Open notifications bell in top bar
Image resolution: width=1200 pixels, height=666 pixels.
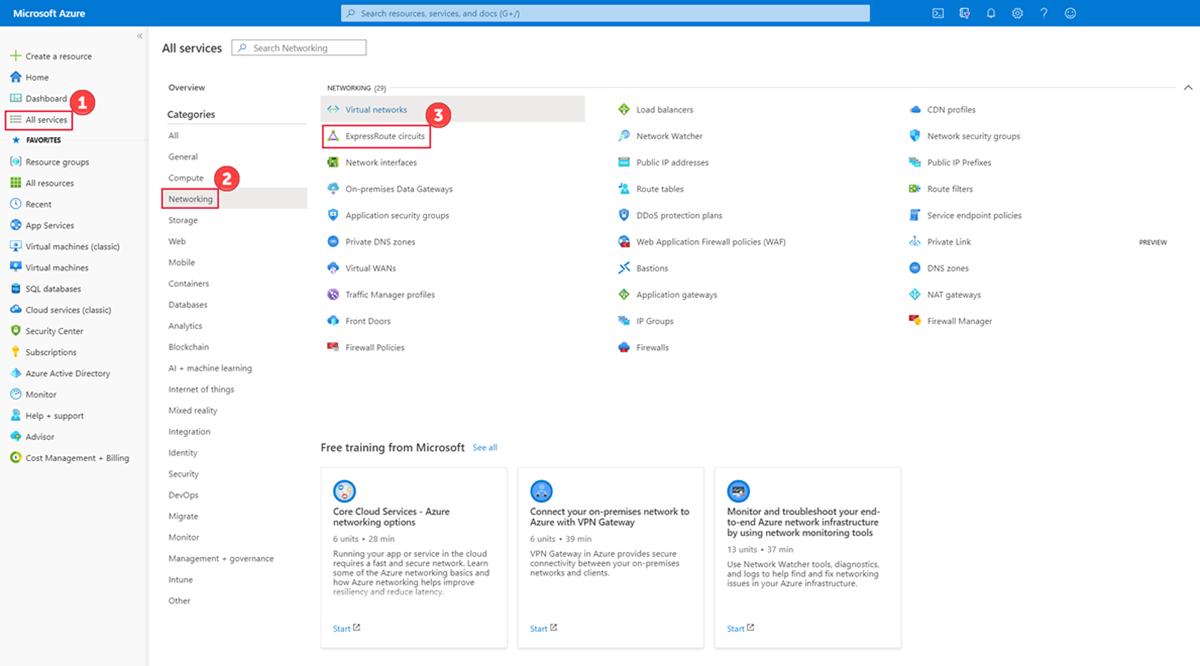tap(990, 13)
